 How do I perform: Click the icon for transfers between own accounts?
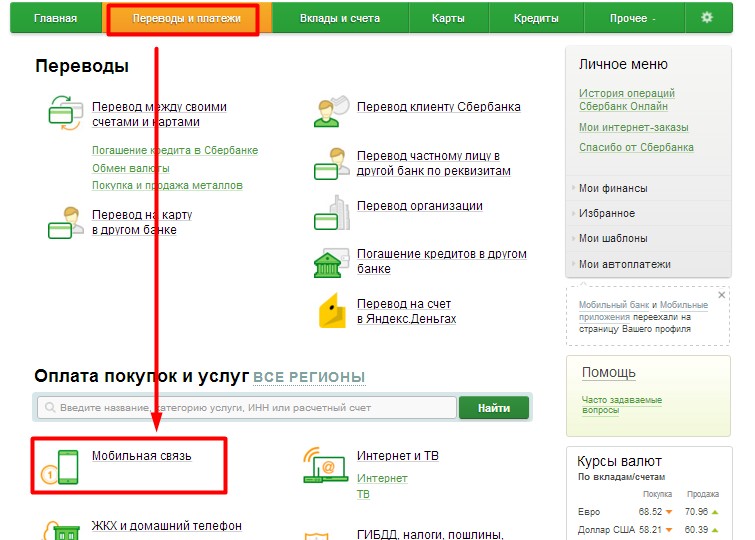pos(66,113)
